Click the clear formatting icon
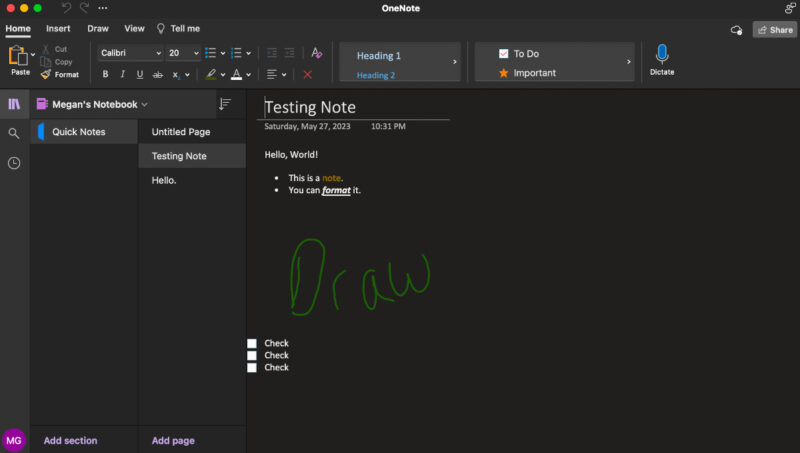 click(x=316, y=53)
